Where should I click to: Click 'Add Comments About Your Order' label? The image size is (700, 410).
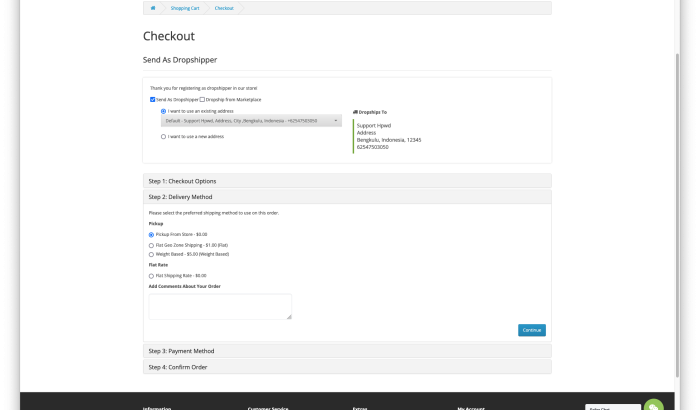[x=184, y=286]
